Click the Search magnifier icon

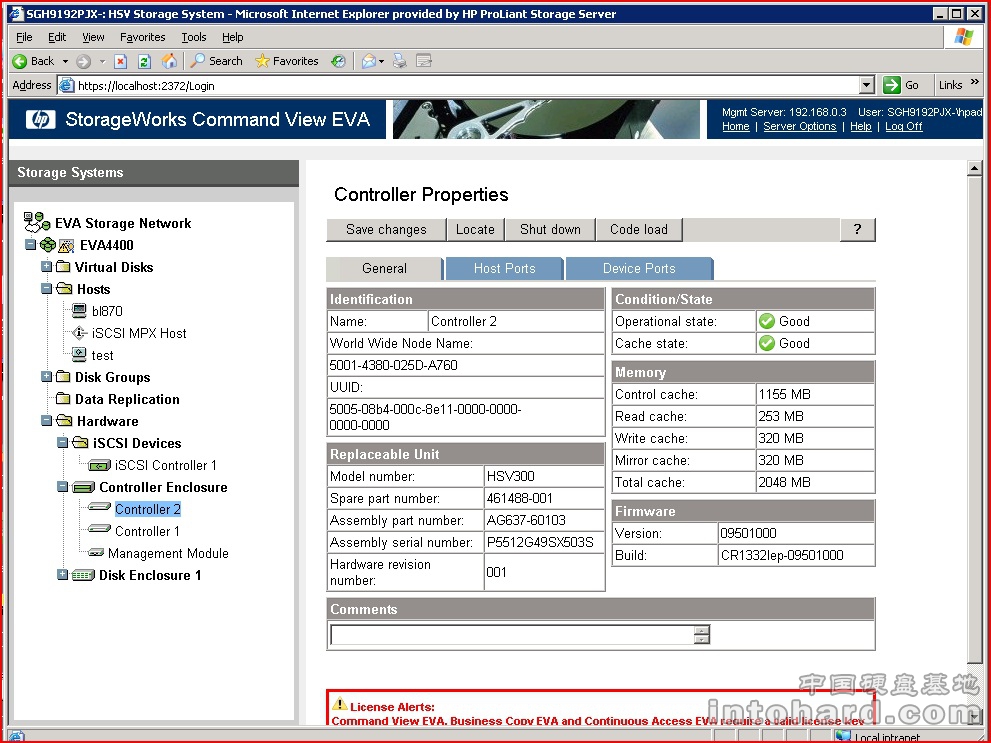[198, 61]
